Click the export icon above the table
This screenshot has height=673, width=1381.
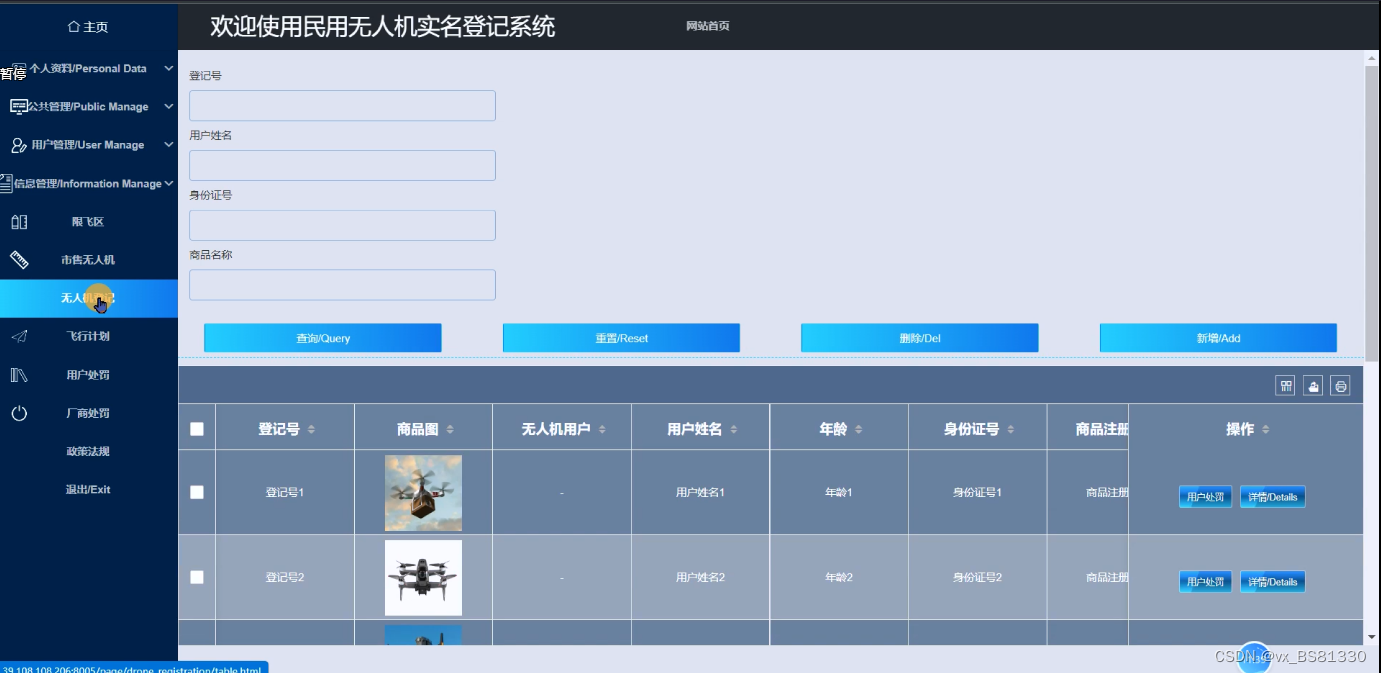coord(1313,386)
